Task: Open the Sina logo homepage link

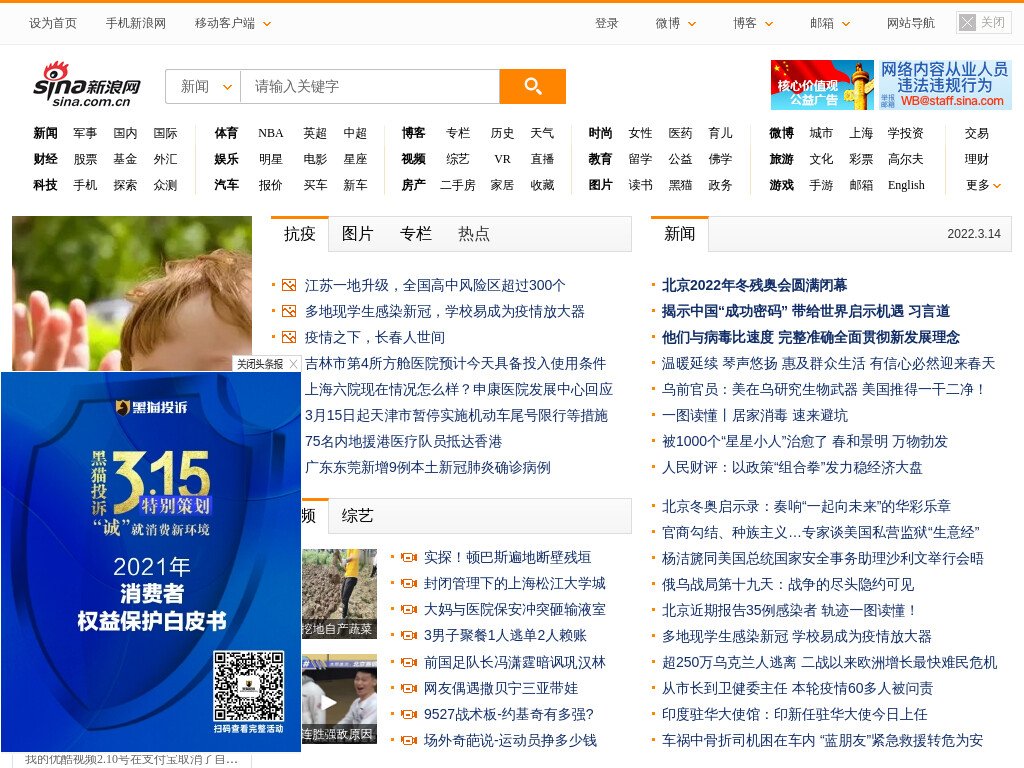Action: pyautogui.click(x=87, y=84)
